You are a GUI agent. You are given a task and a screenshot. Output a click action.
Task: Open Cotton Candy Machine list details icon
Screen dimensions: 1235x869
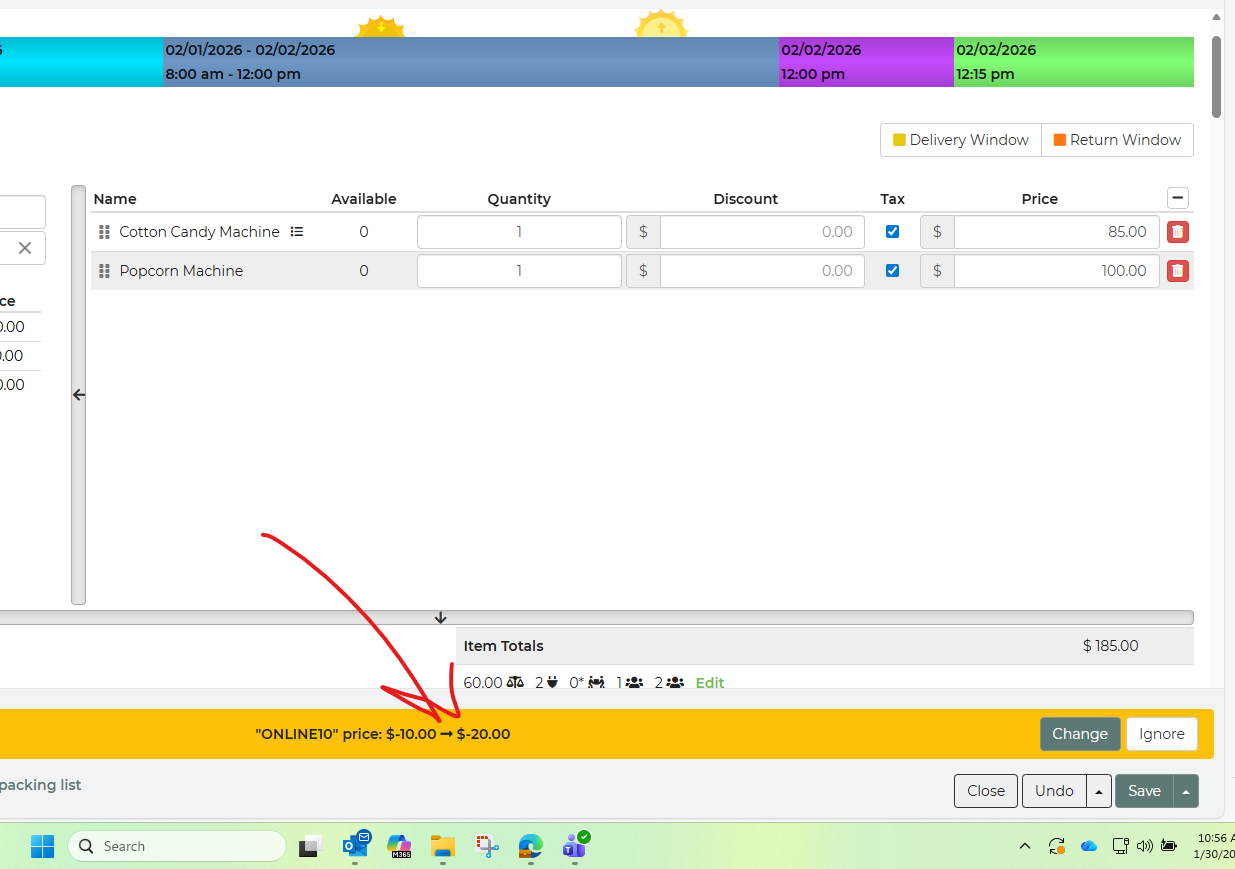click(296, 232)
